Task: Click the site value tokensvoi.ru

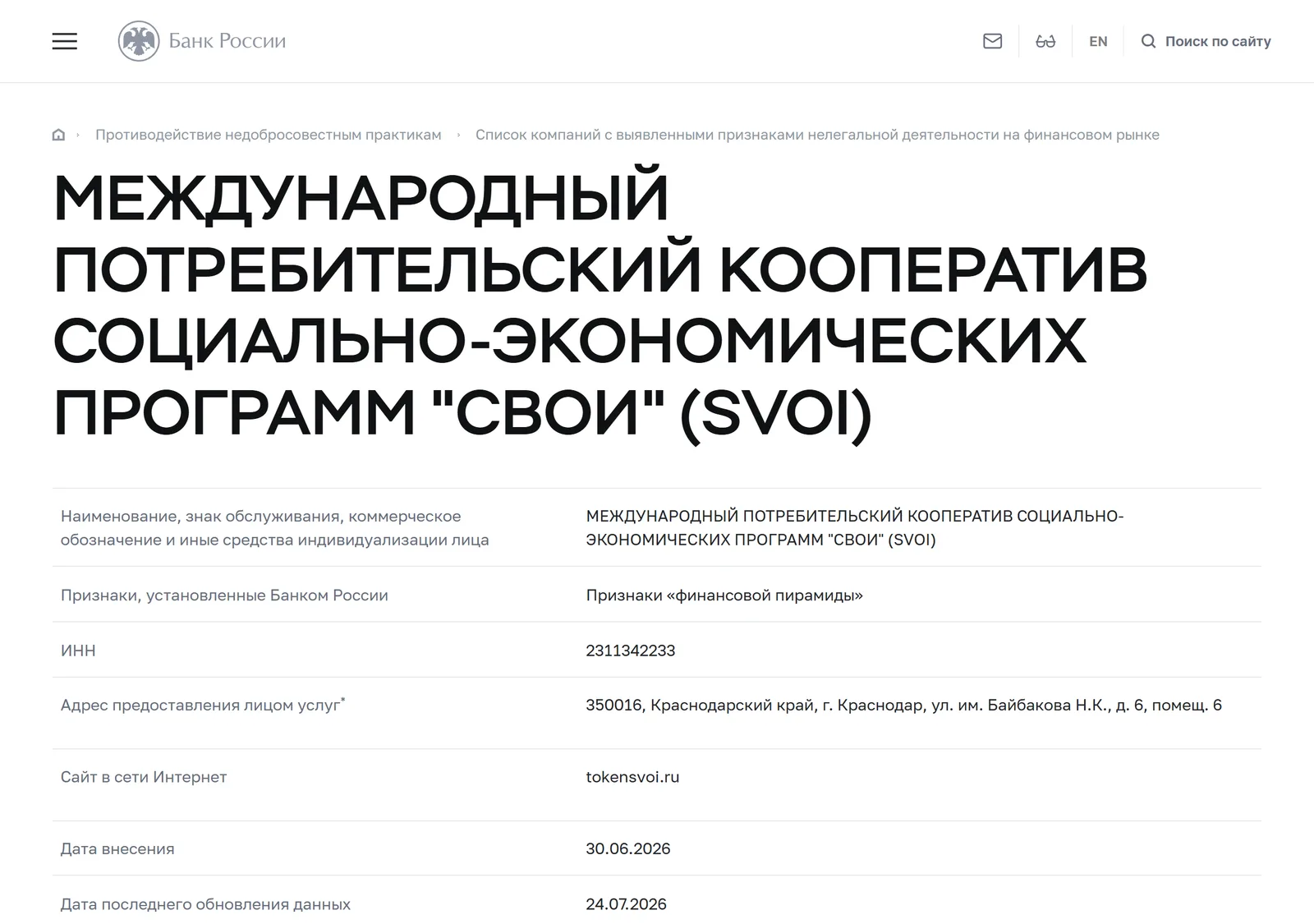Action: 632,777
